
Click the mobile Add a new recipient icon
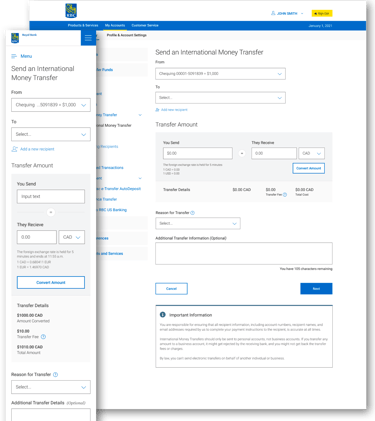[x=14, y=149]
